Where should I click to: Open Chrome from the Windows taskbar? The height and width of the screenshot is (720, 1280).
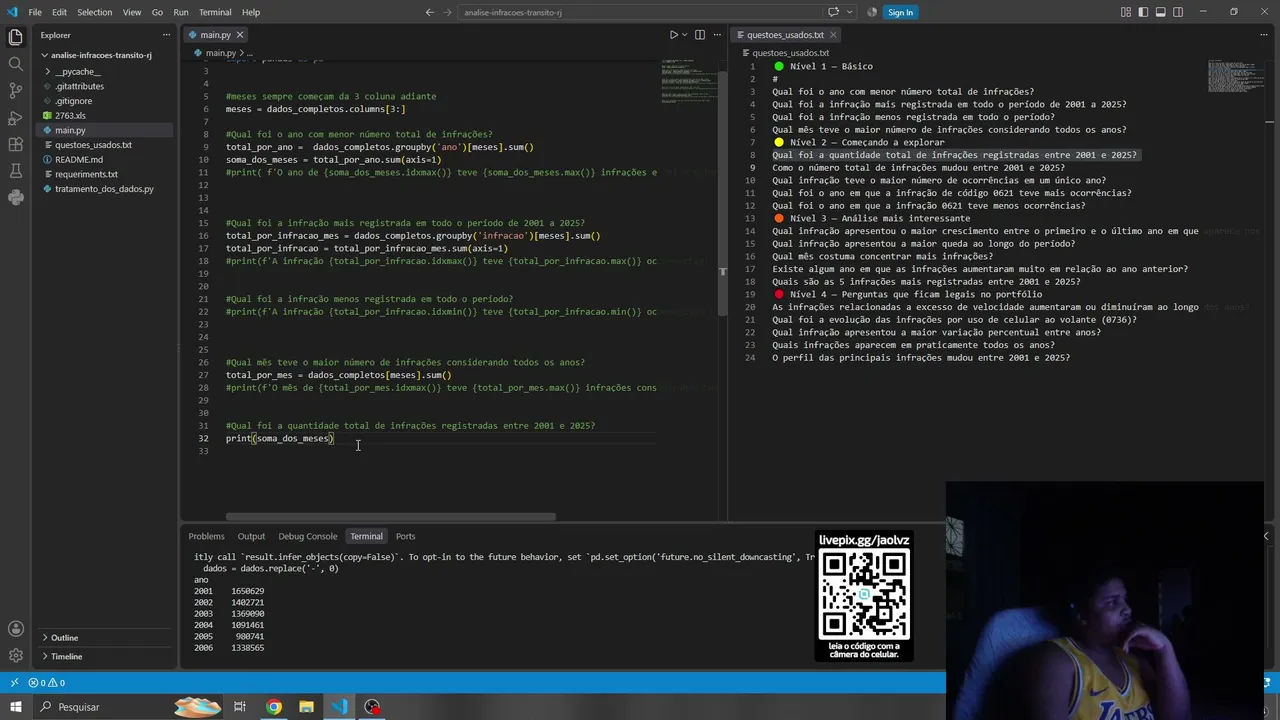tap(273, 707)
